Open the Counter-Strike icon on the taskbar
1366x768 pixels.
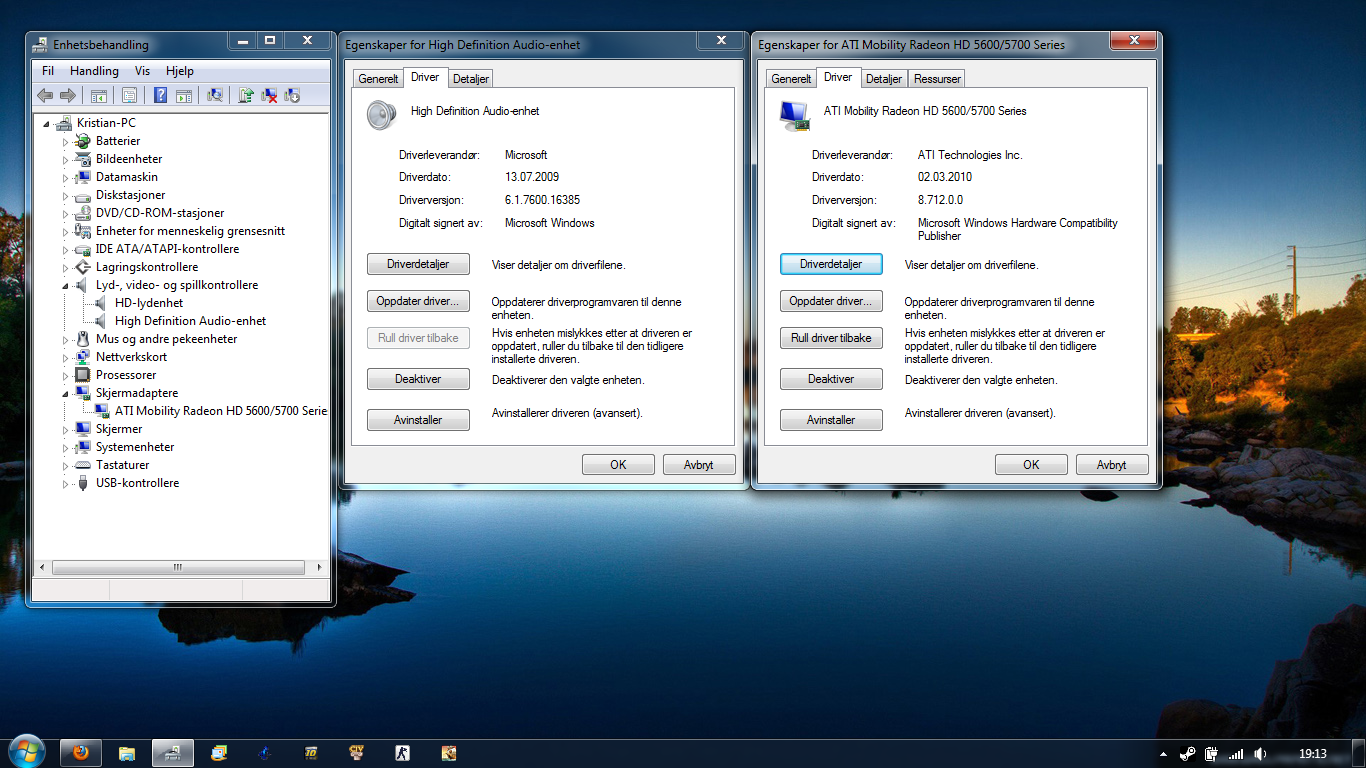pyautogui.click(x=402, y=753)
